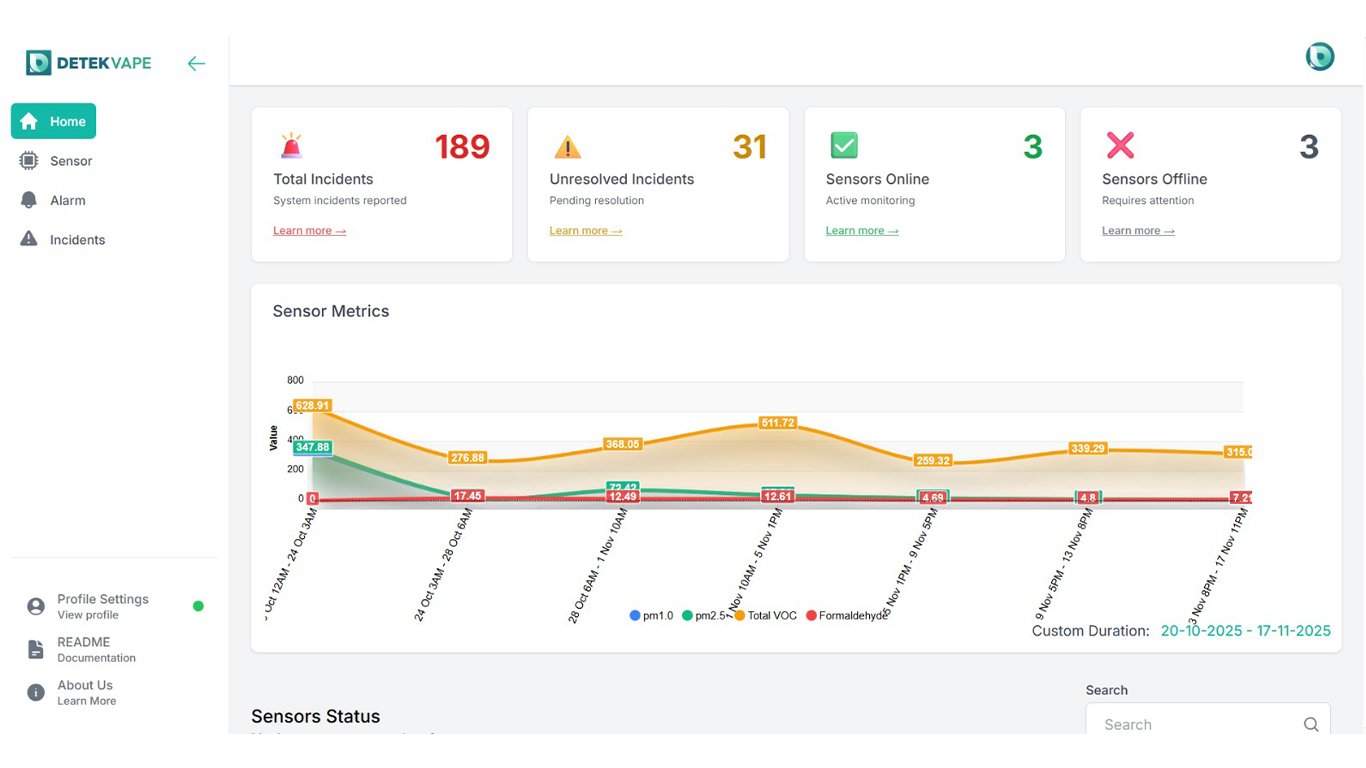Click the README documentation icon

[x=34, y=648]
